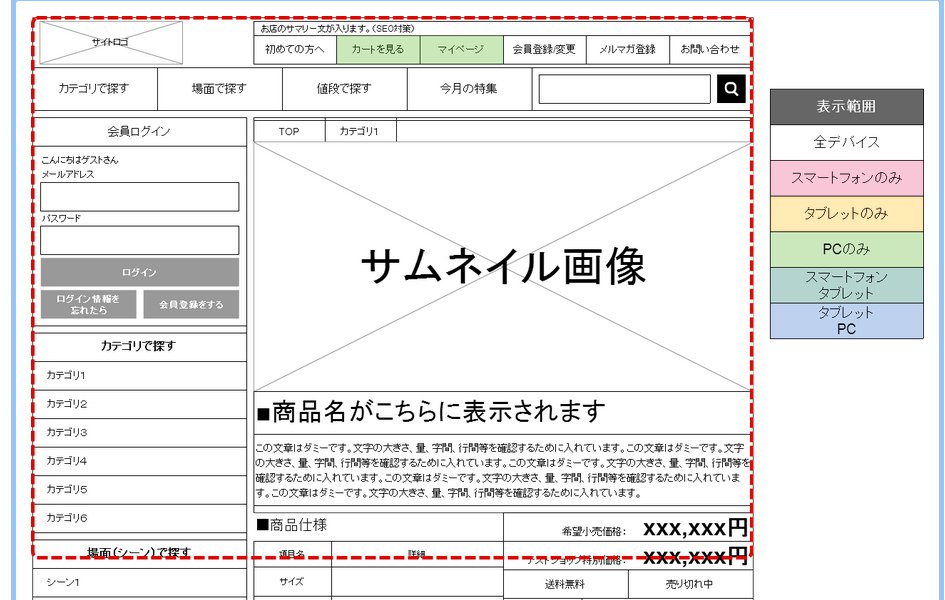Select the カテゴリで探す main tab

95,89
